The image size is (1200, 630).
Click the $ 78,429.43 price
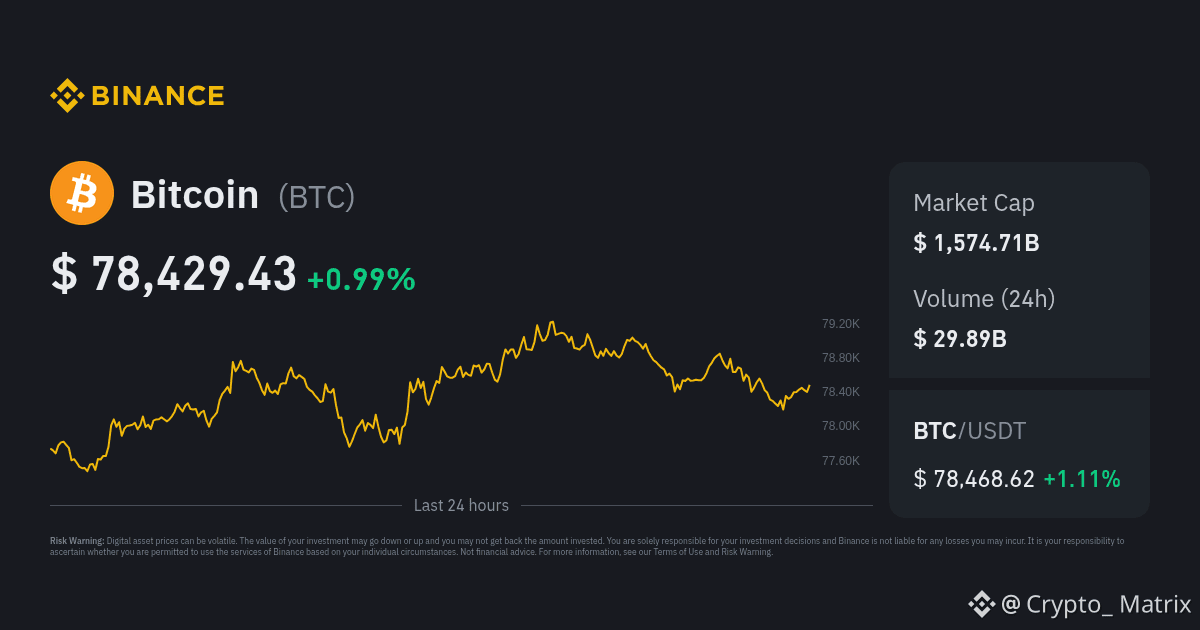(174, 274)
